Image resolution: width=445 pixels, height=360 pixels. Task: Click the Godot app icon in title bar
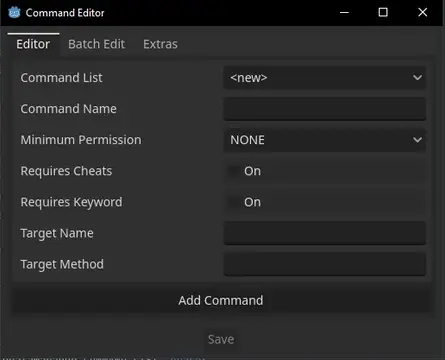tap(14, 13)
